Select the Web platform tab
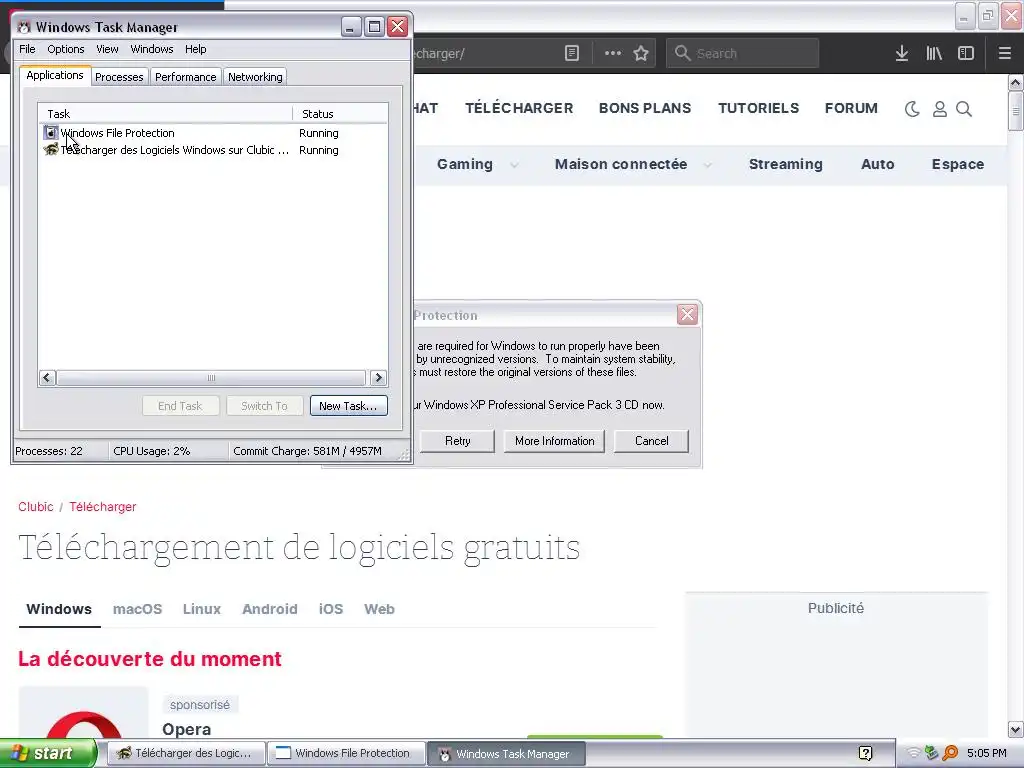 tap(379, 609)
